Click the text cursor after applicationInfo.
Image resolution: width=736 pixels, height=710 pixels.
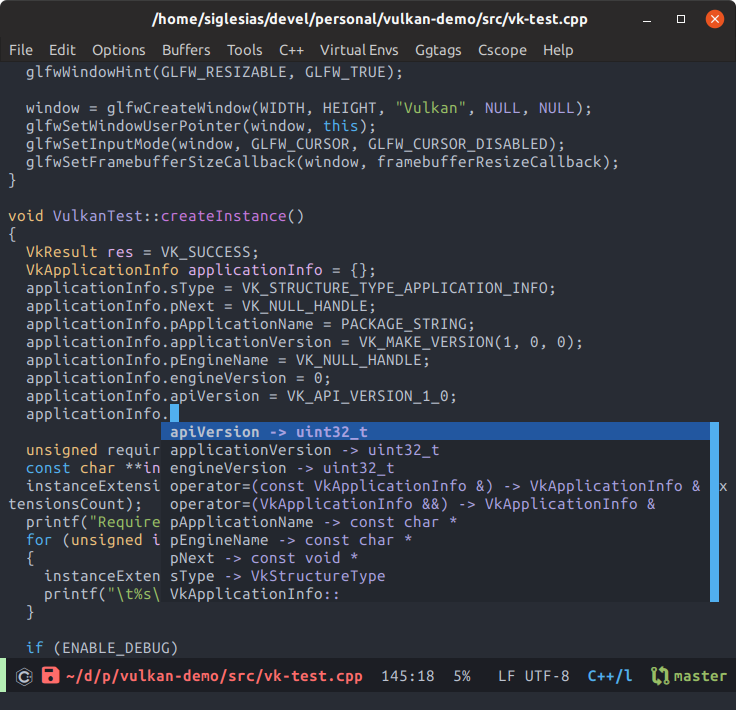point(174,413)
